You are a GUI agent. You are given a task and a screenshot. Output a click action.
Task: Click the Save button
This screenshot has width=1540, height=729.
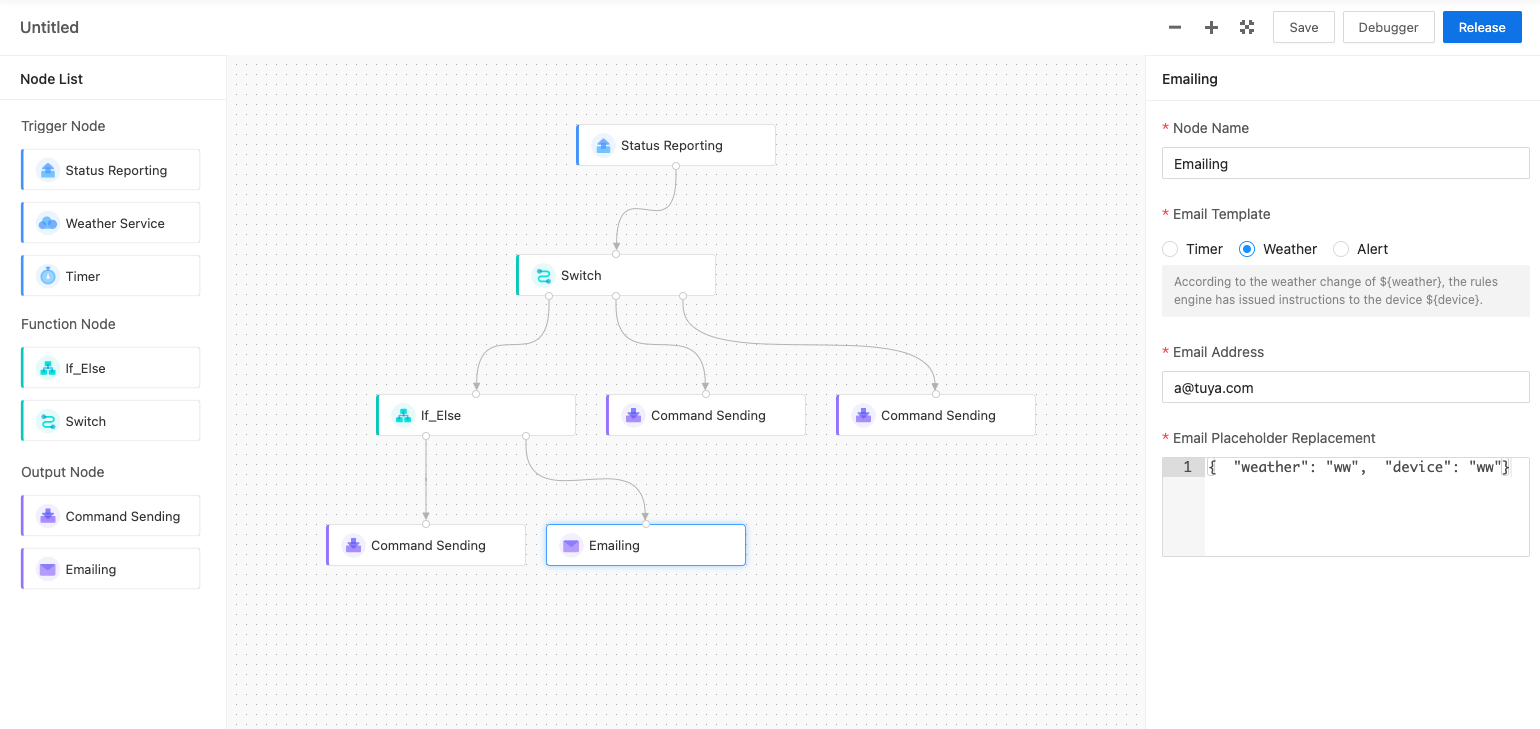1303,27
